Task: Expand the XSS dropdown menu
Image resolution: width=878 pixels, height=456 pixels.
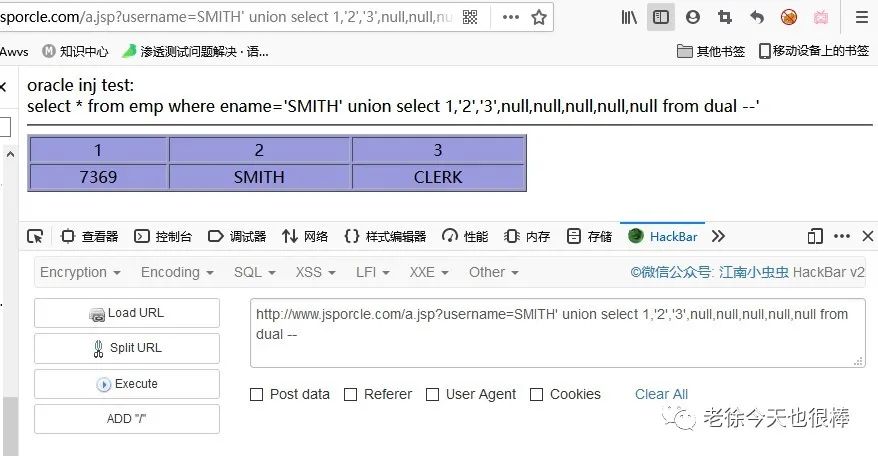Action: click(x=315, y=272)
